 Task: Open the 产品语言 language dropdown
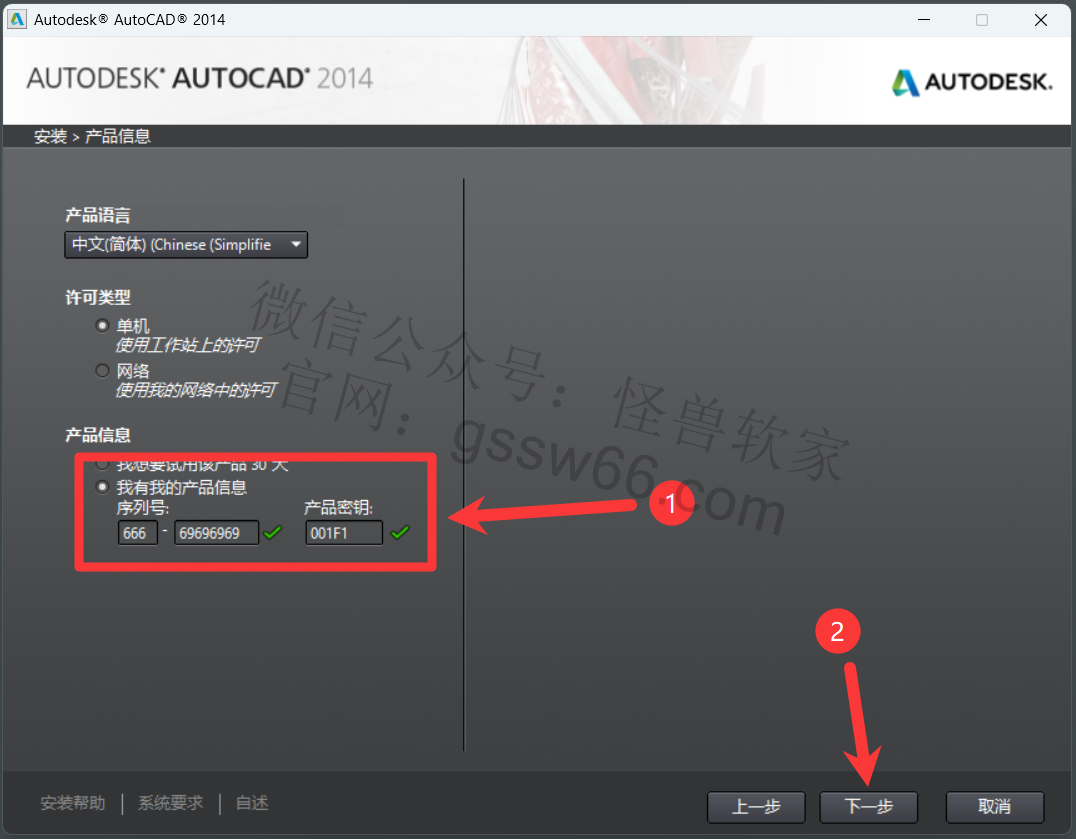(186, 245)
